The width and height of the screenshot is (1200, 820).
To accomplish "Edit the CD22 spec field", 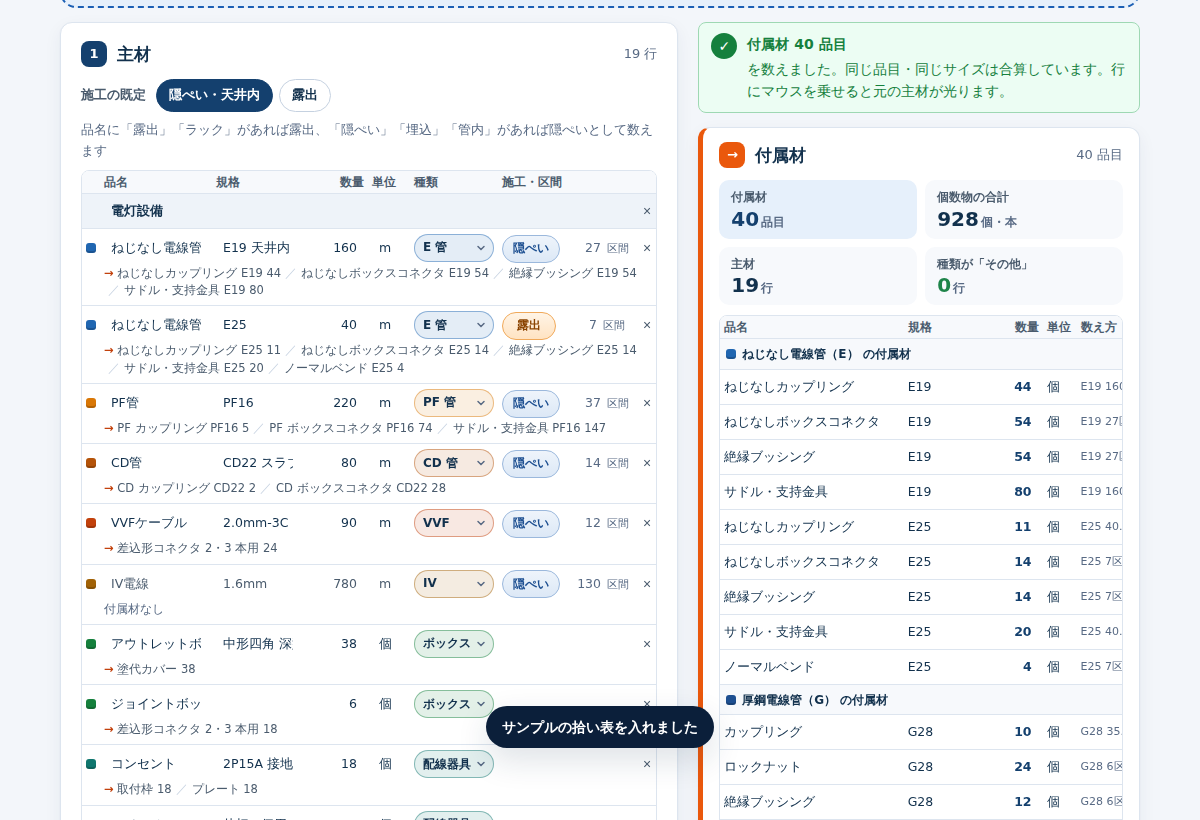I will 258,463.
